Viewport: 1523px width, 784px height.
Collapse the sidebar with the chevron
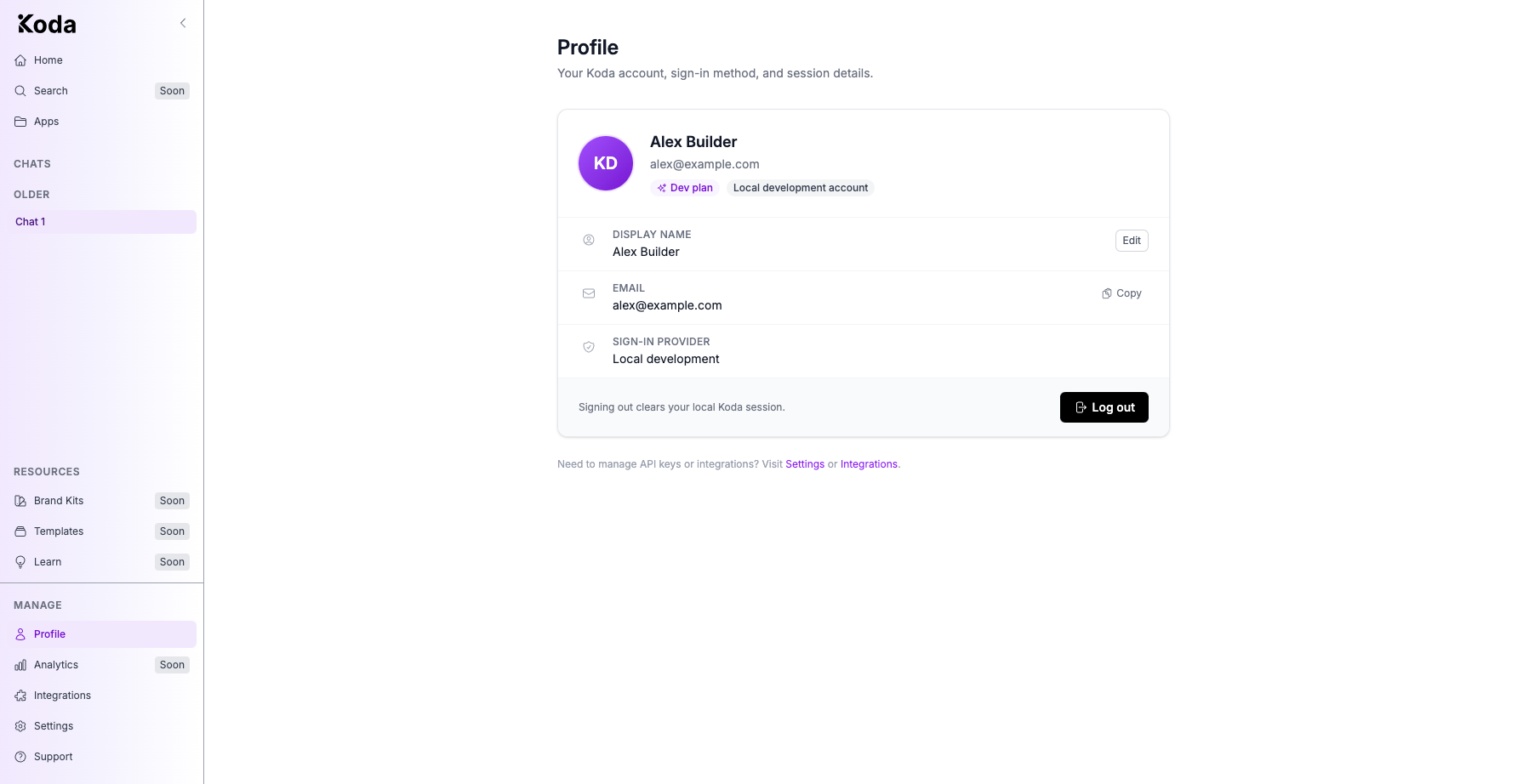point(183,23)
